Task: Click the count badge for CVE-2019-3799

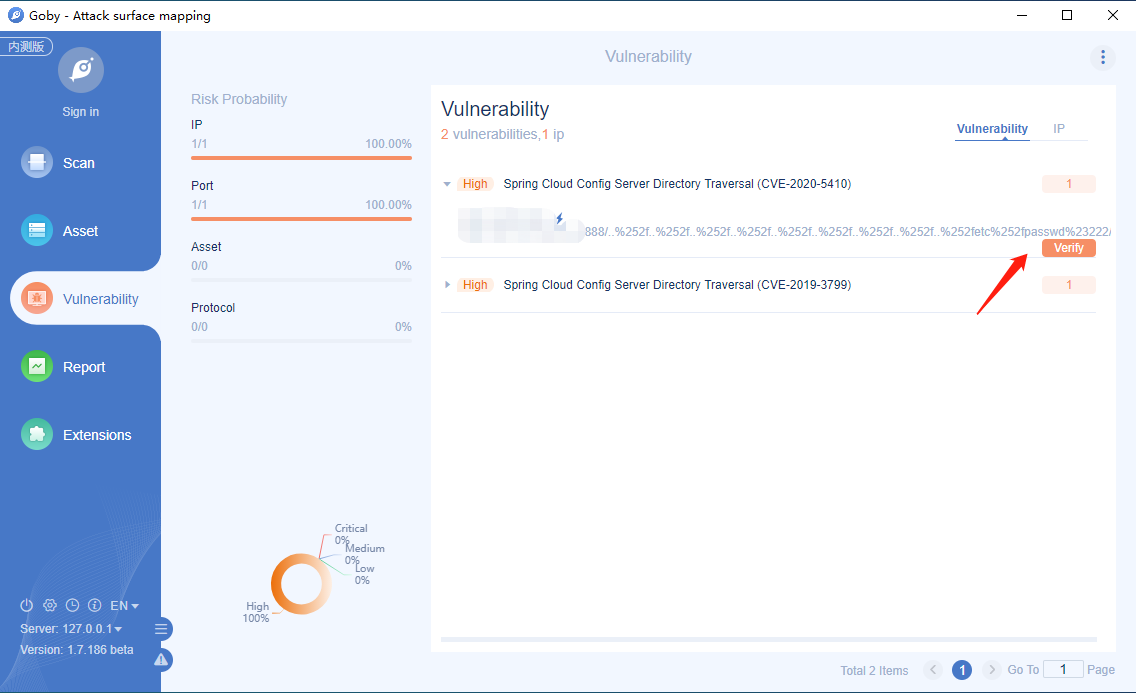Action: tap(1069, 285)
